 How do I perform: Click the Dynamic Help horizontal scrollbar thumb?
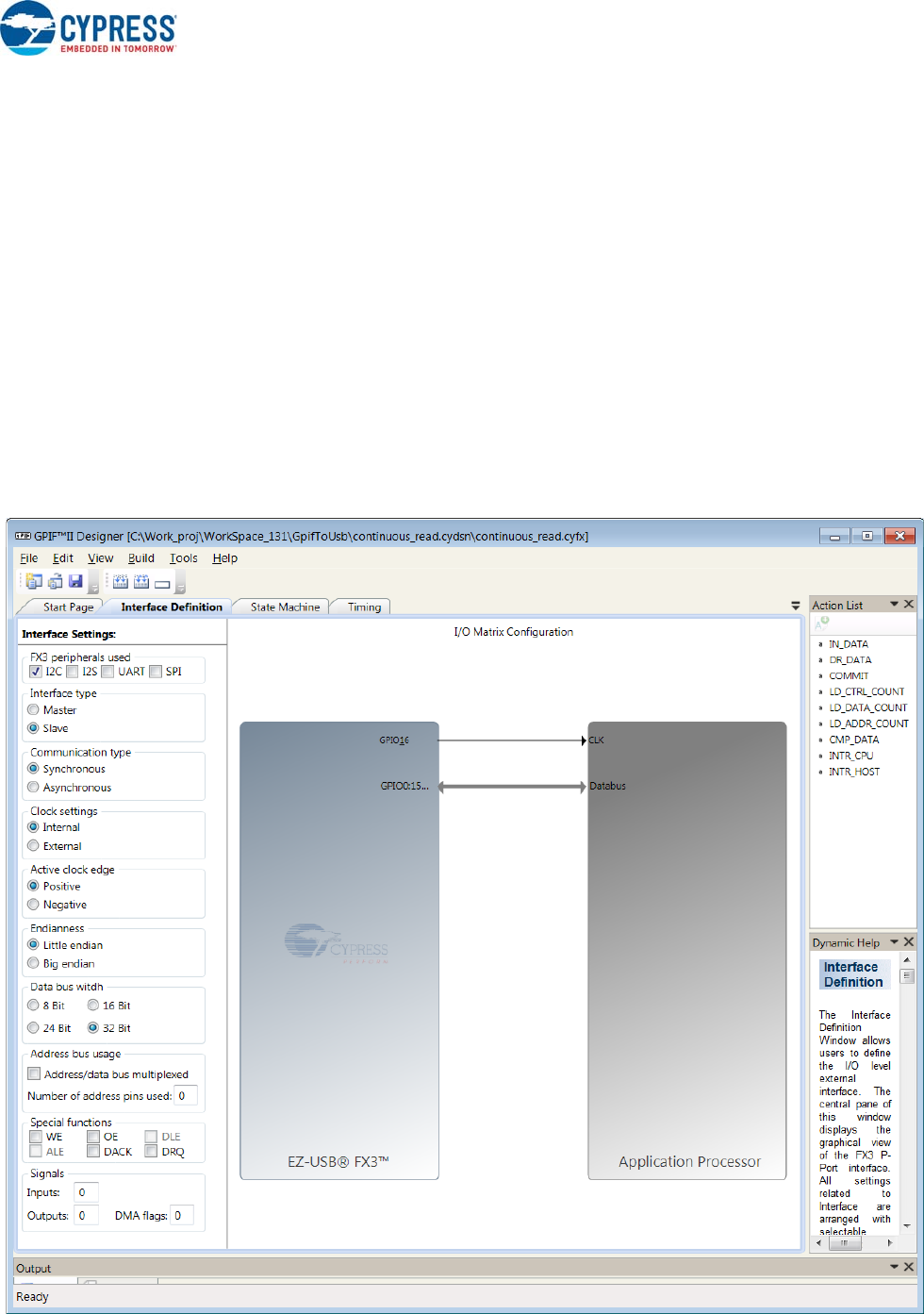coord(845,1243)
